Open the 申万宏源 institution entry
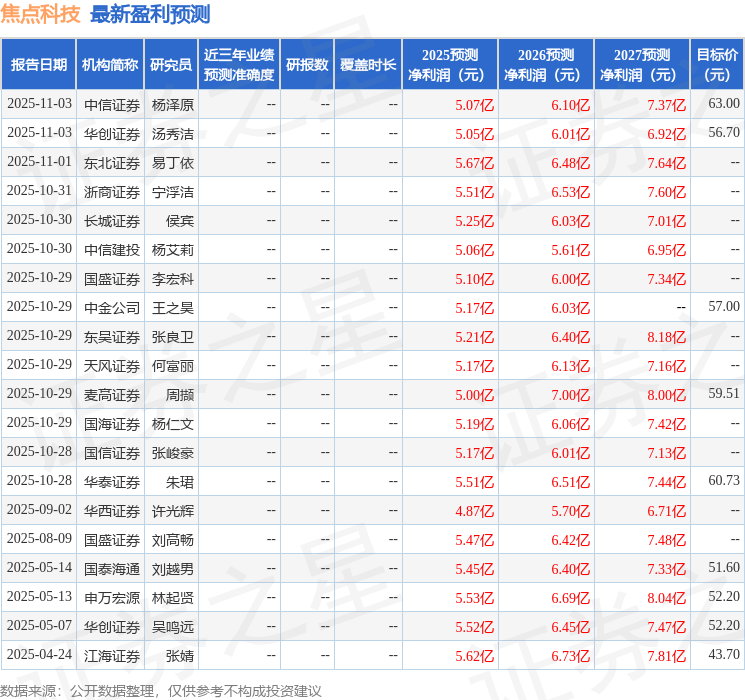The height and width of the screenshot is (700, 745). tap(111, 597)
